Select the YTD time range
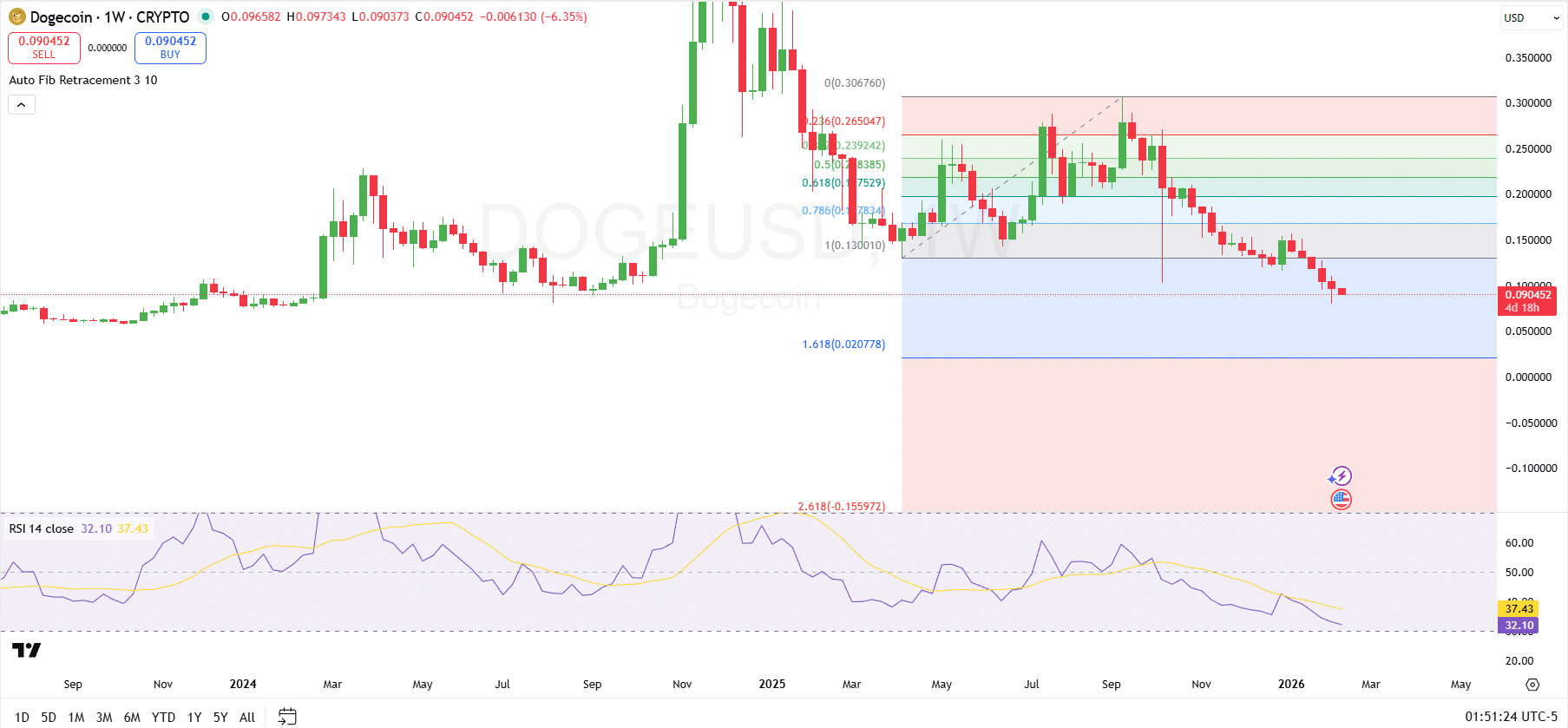This screenshot has height=728, width=1568. [163, 717]
